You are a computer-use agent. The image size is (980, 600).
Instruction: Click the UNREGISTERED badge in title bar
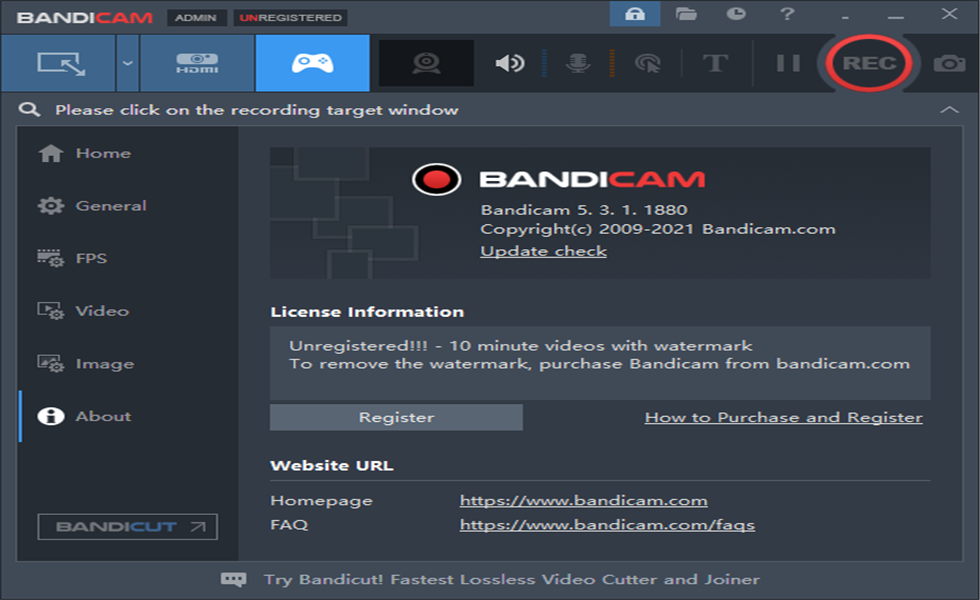[x=291, y=18]
